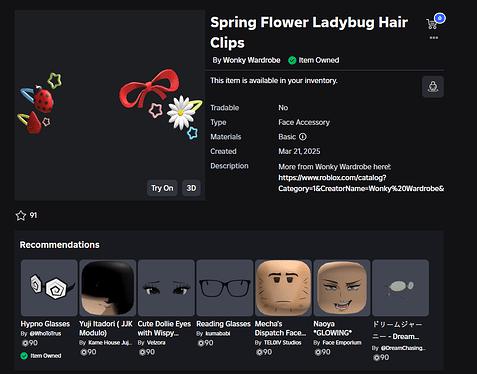Open the roblox.com catalog URL in description
Viewport: 477px width, 374px height.
[x=361, y=183]
